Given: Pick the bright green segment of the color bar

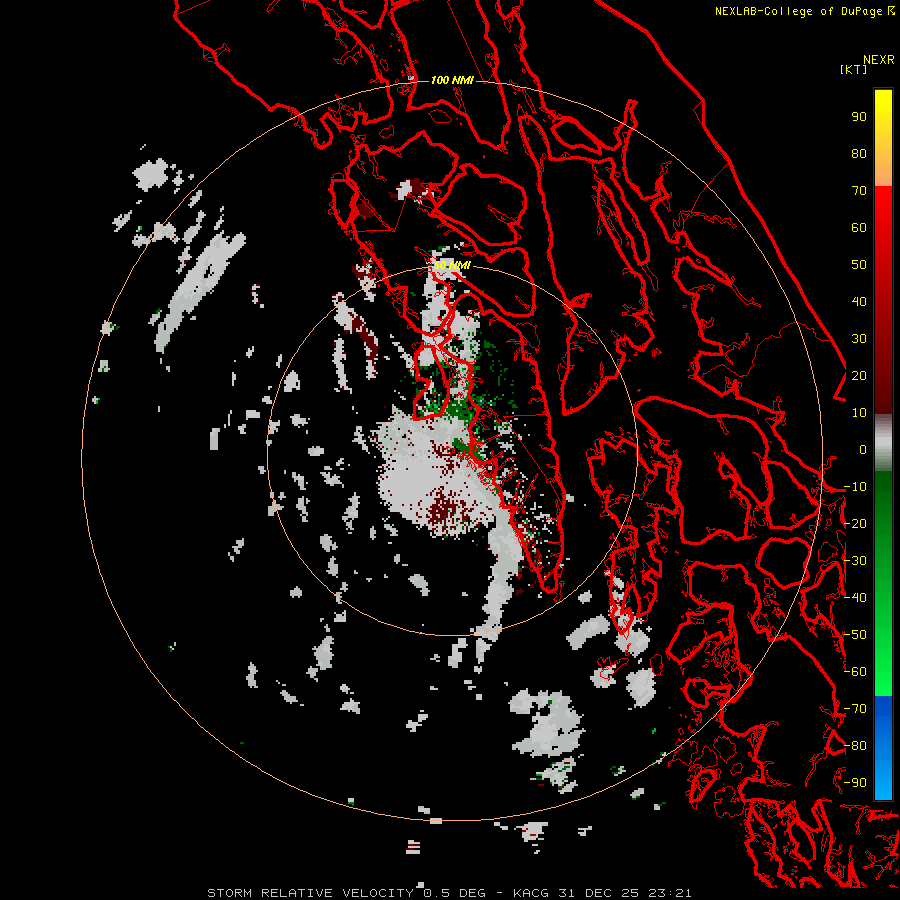Looking at the screenshot, I should click(x=883, y=660).
